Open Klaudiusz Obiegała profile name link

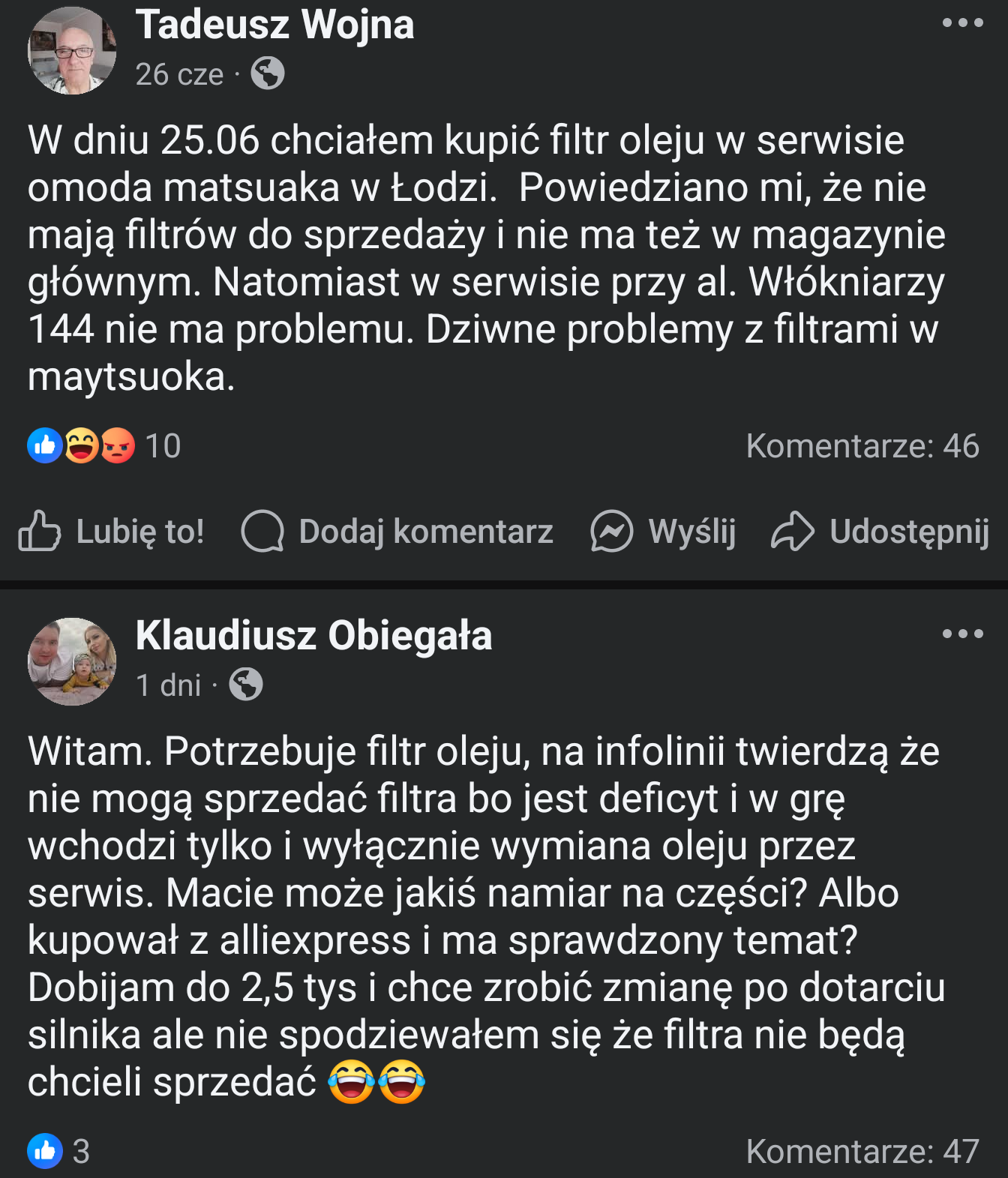tap(313, 636)
